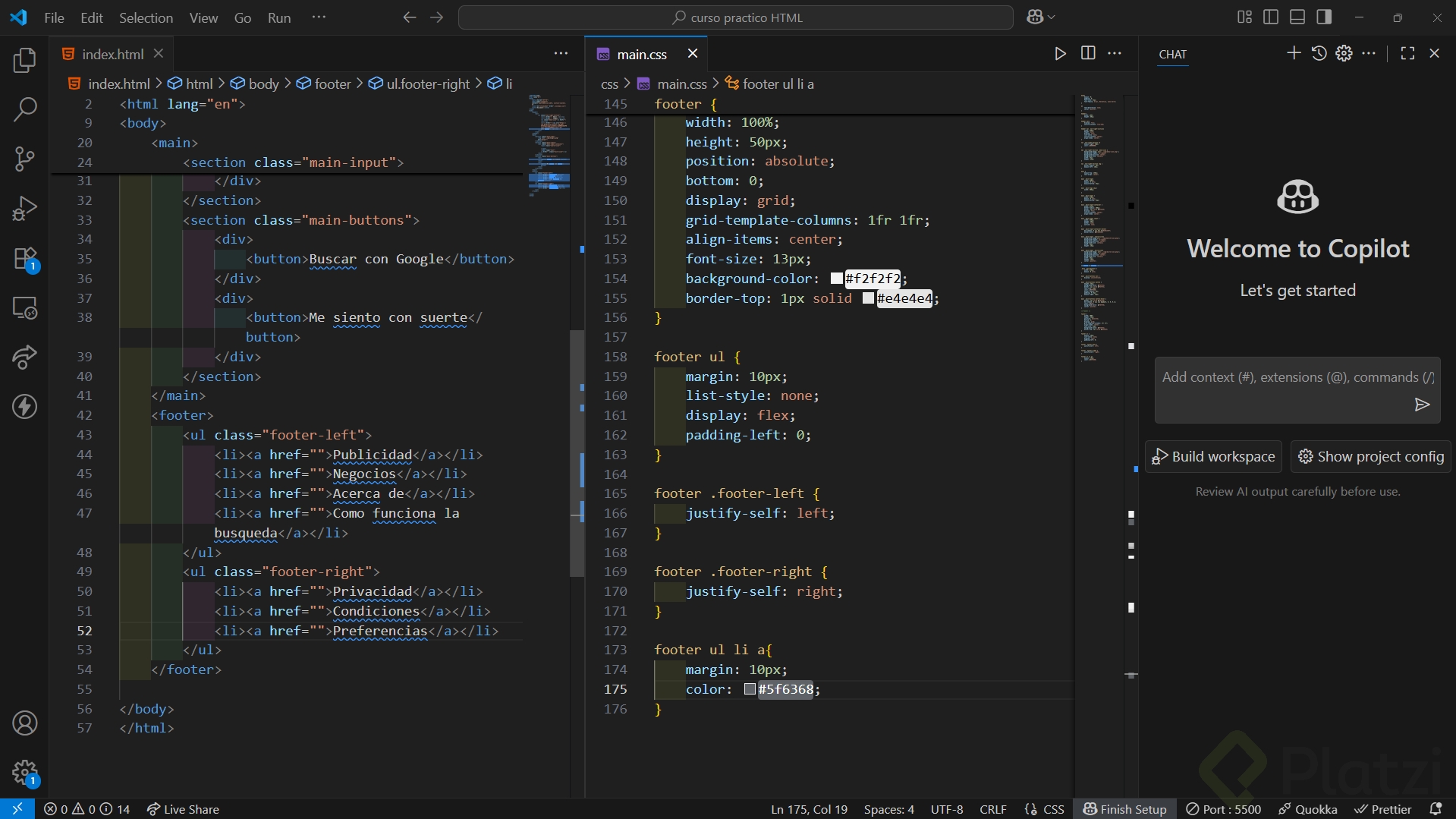The width and height of the screenshot is (1456, 819).
Task: Open more actions for index.html editor group
Action: (x=561, y=53)
